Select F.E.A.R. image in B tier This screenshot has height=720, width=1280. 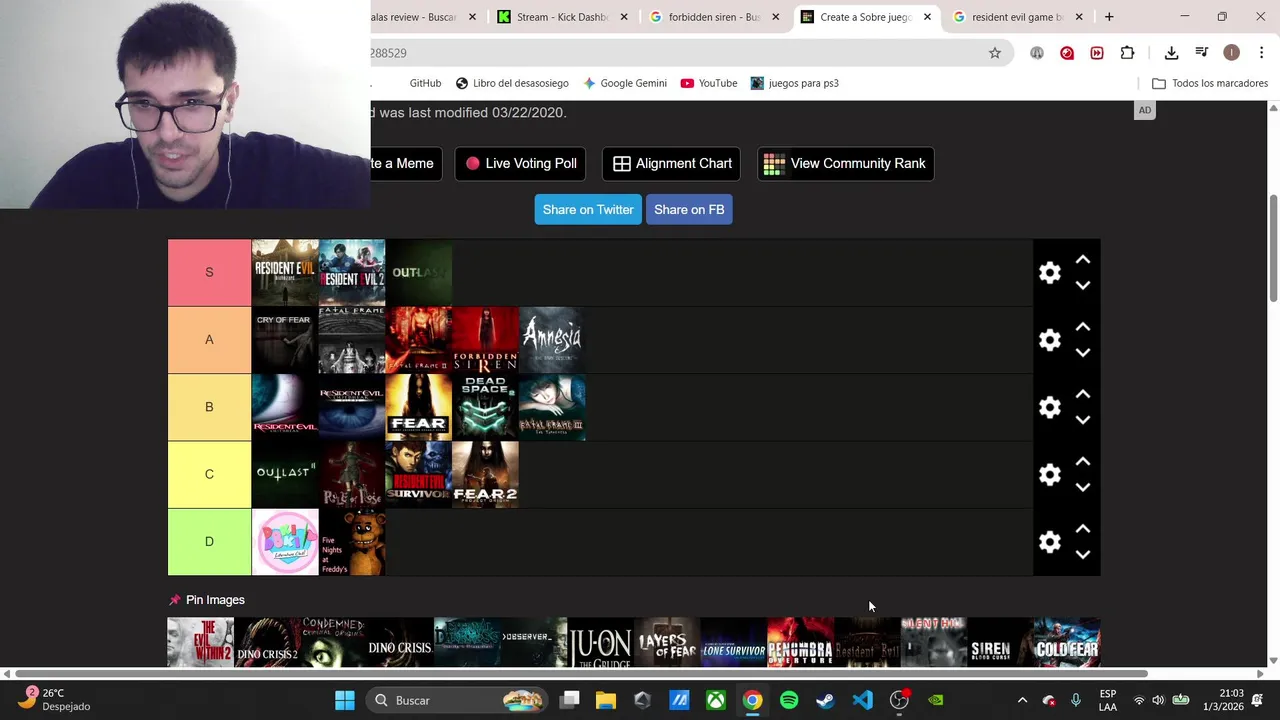419,407
